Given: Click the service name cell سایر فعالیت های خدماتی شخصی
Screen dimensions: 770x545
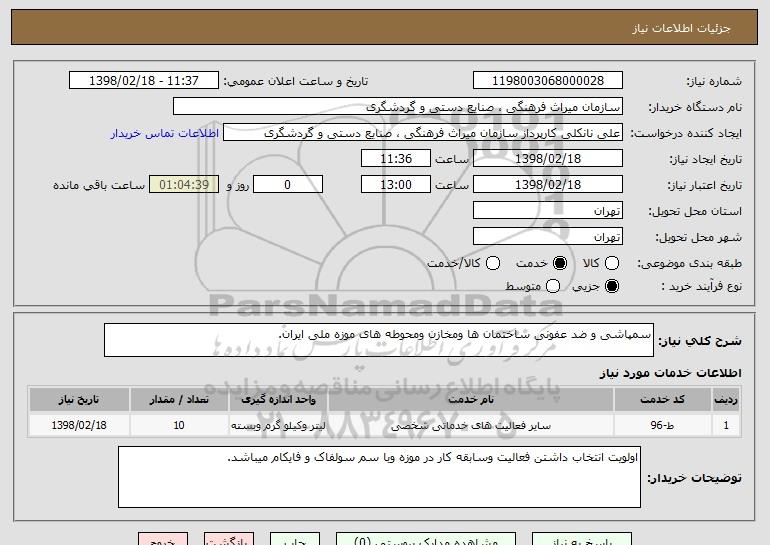Looking at the screenshot, I should click(x=471, y=425).
